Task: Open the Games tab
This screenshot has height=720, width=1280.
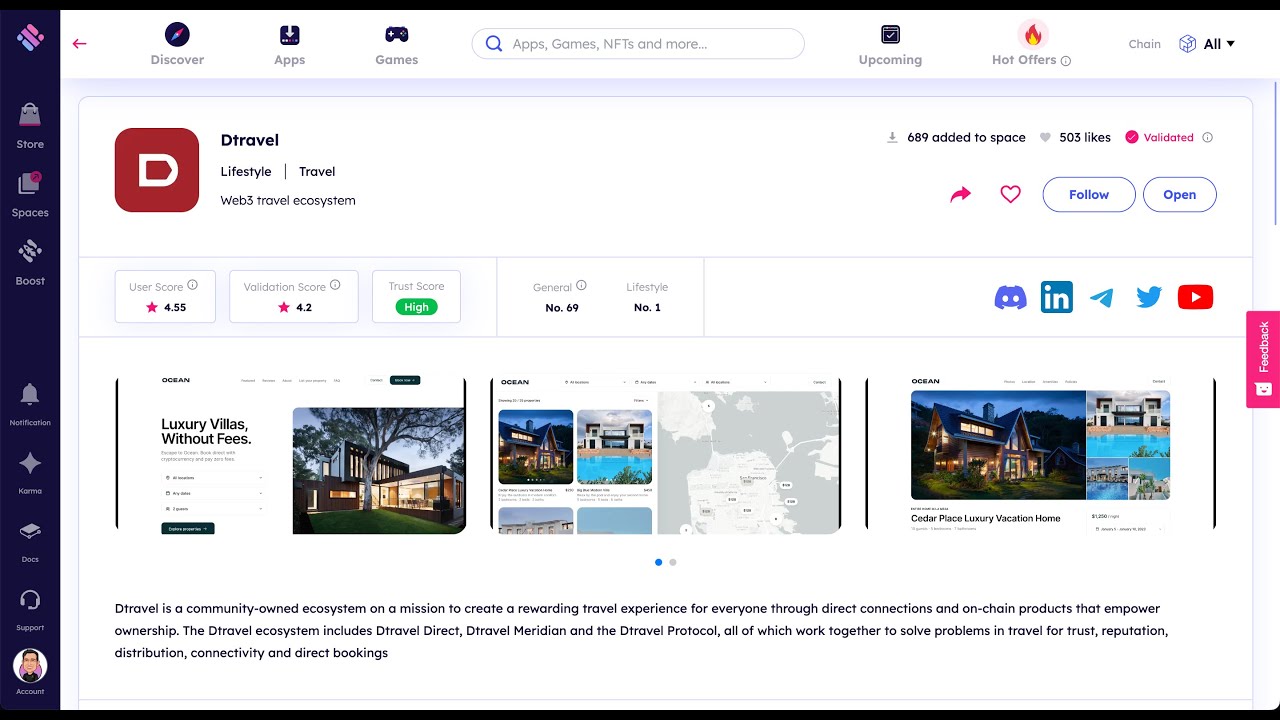Action: 396,45
